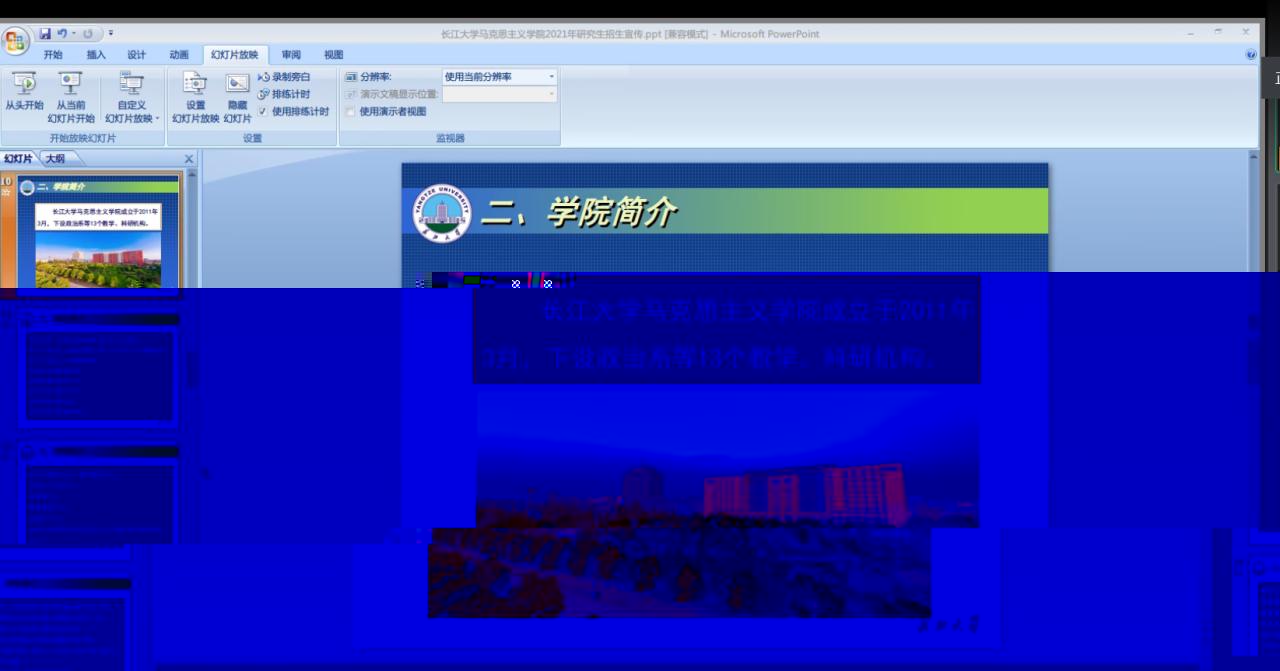Open the resolution dropdown (使用当前分辨率)
Viewport: 1280px width, 671px height.
(x=550, y=77)
